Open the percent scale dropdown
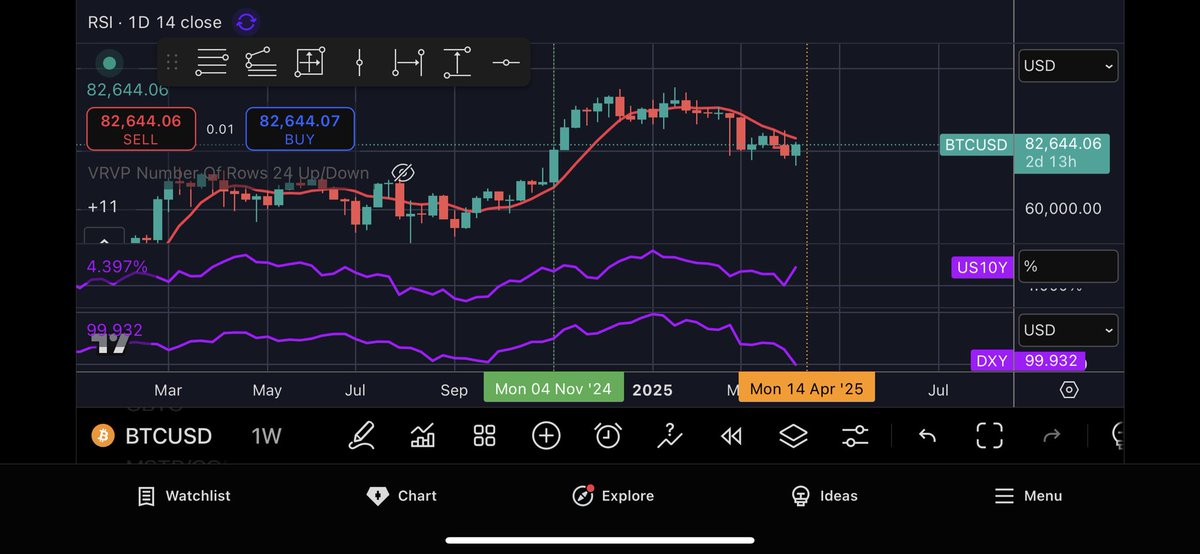 (x=1068, y=266)
